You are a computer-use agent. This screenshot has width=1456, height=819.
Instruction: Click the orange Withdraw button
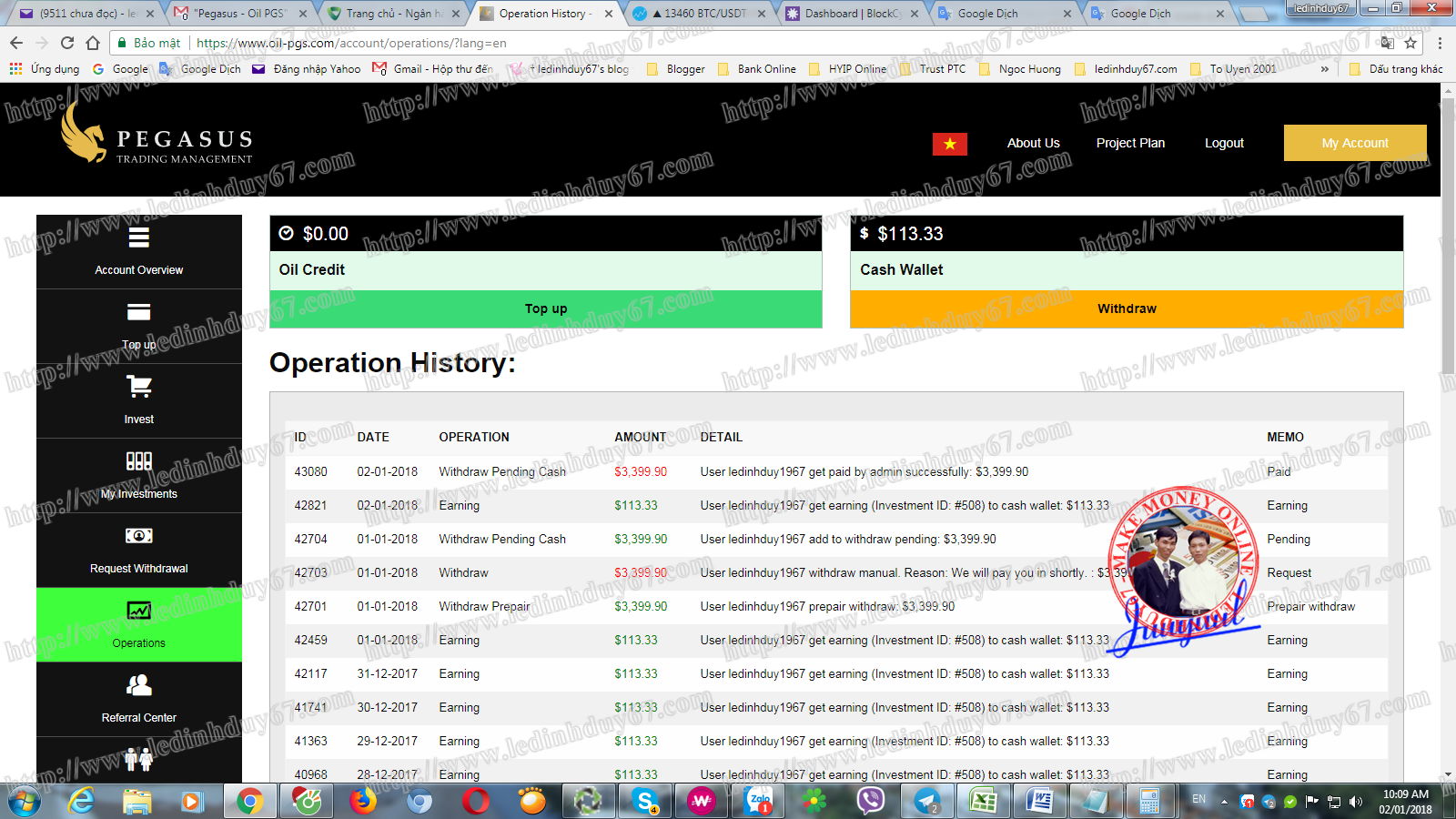[x=1127, y=308]
